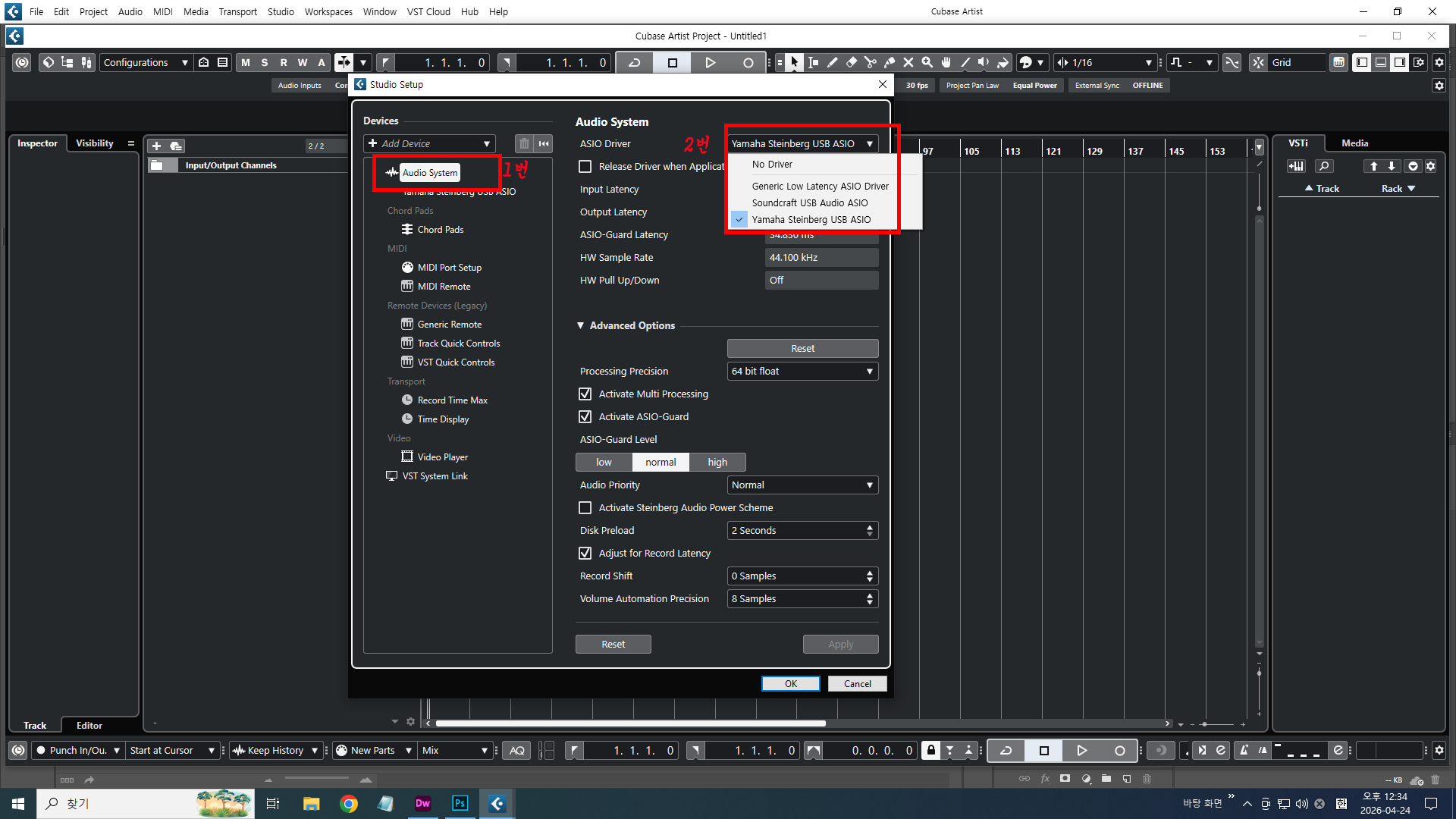Click the top toolbar Record button
The image size is (1456, 819).
coord(748,62)
